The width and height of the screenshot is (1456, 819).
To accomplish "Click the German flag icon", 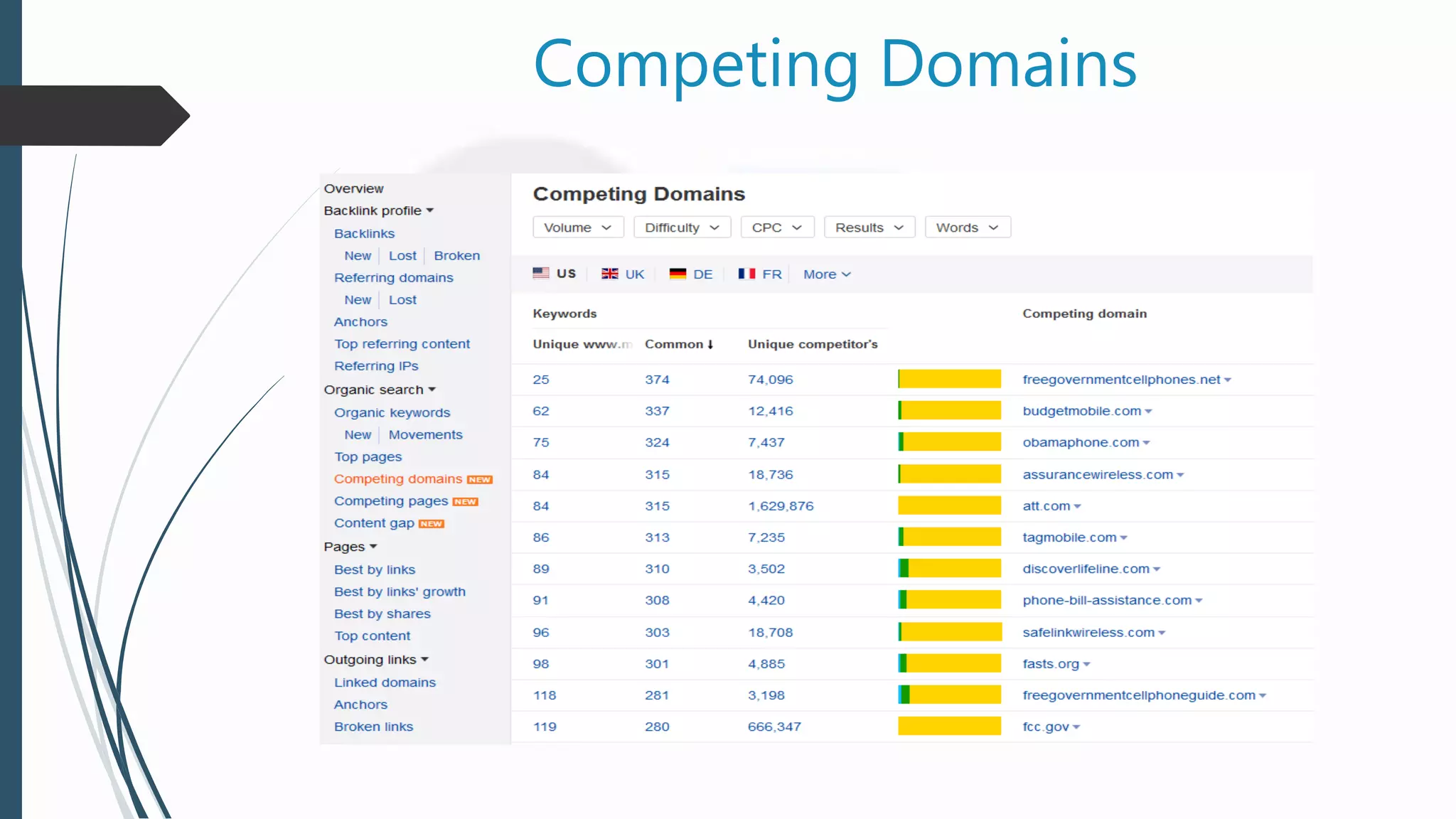I will (x=678, y=274).
